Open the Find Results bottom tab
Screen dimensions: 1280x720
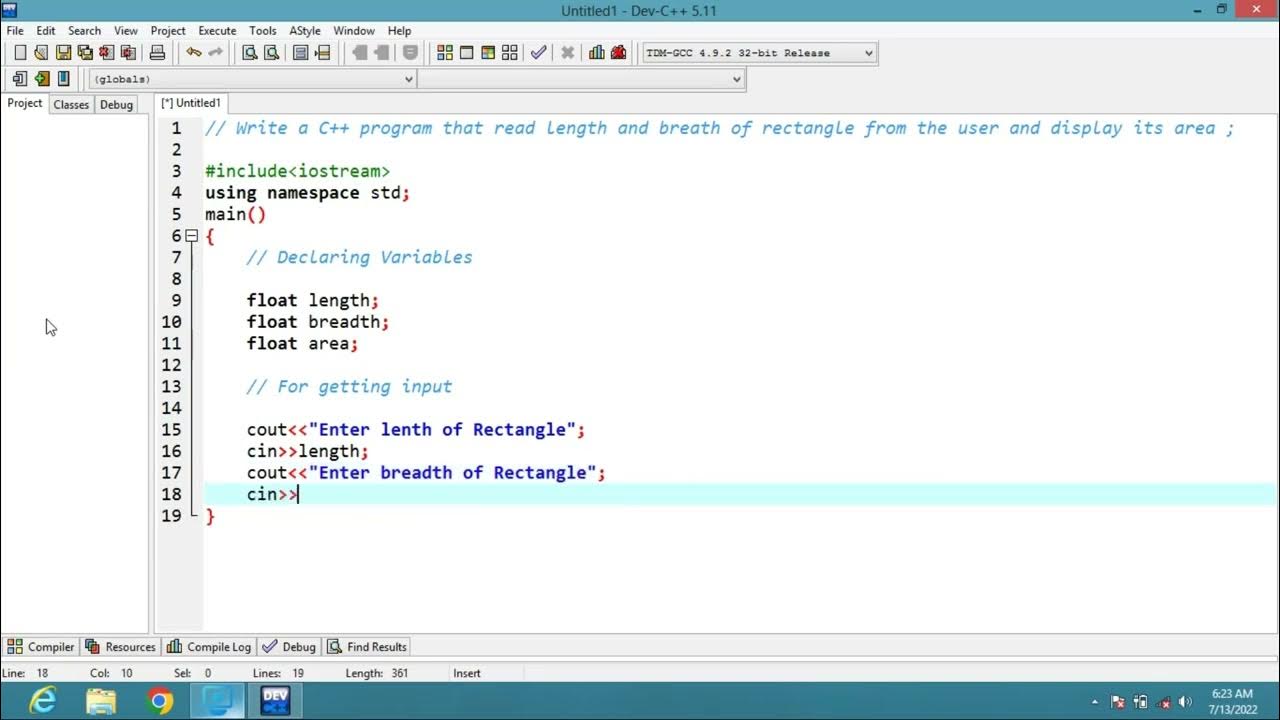tap(367, 647)
